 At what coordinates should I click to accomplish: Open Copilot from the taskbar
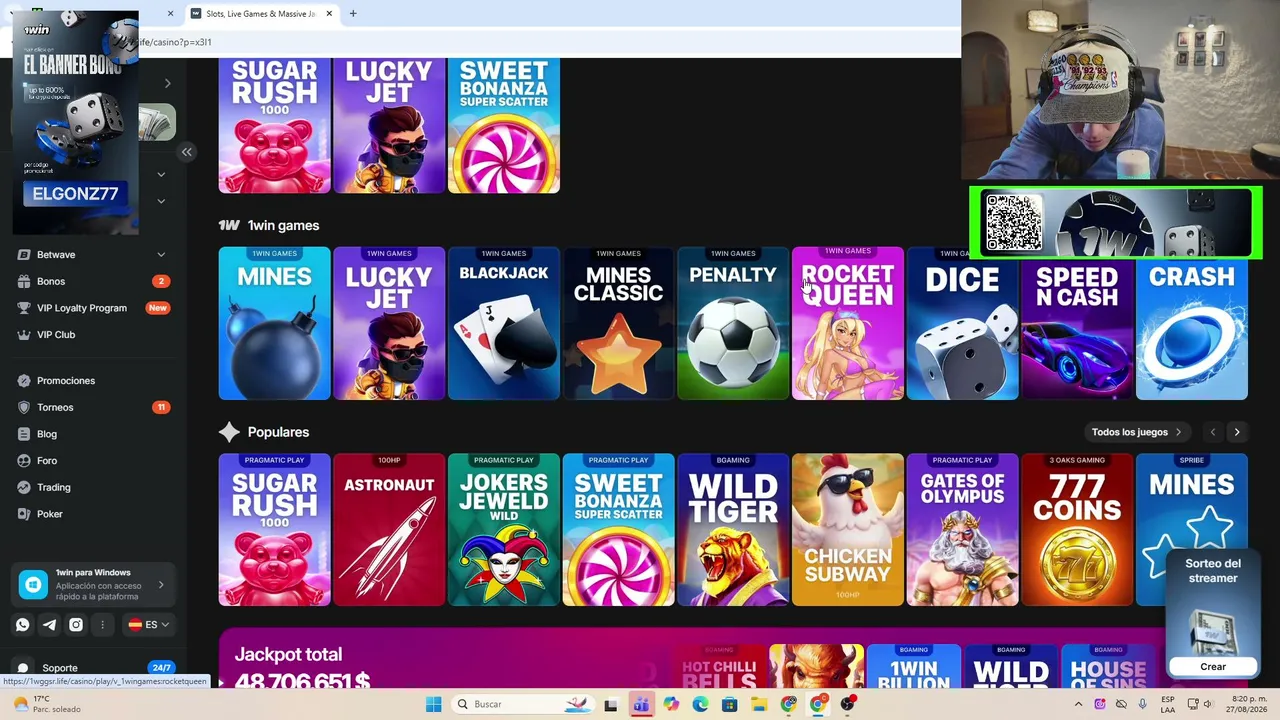pyautogui.click(x=671, y=704)
